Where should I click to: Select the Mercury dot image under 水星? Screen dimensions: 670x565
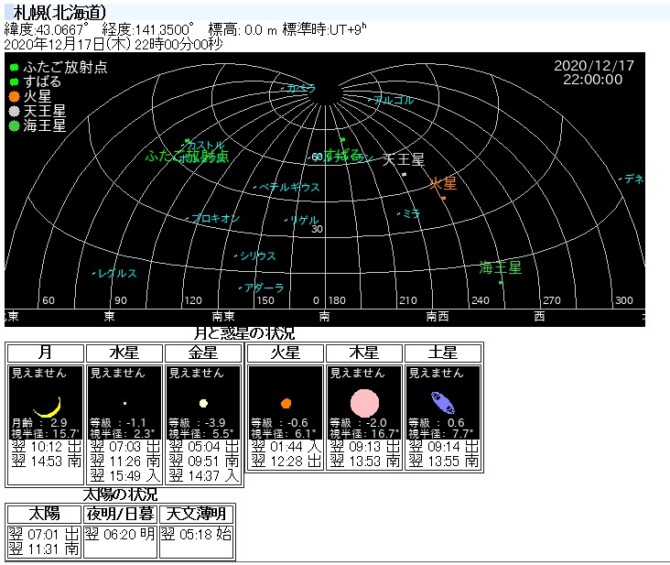tap(125, 403)
